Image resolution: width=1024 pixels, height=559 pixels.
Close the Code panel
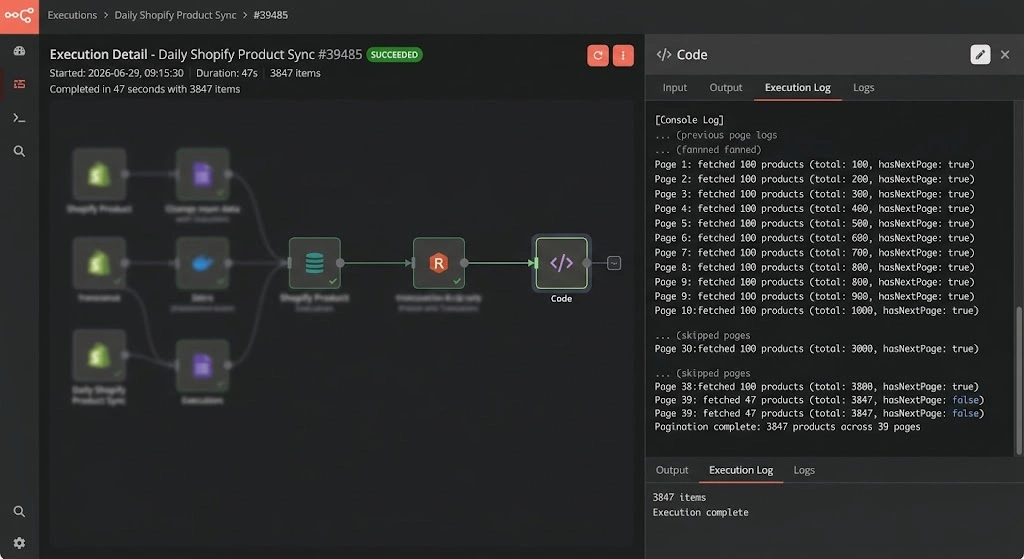point(1005,55)
